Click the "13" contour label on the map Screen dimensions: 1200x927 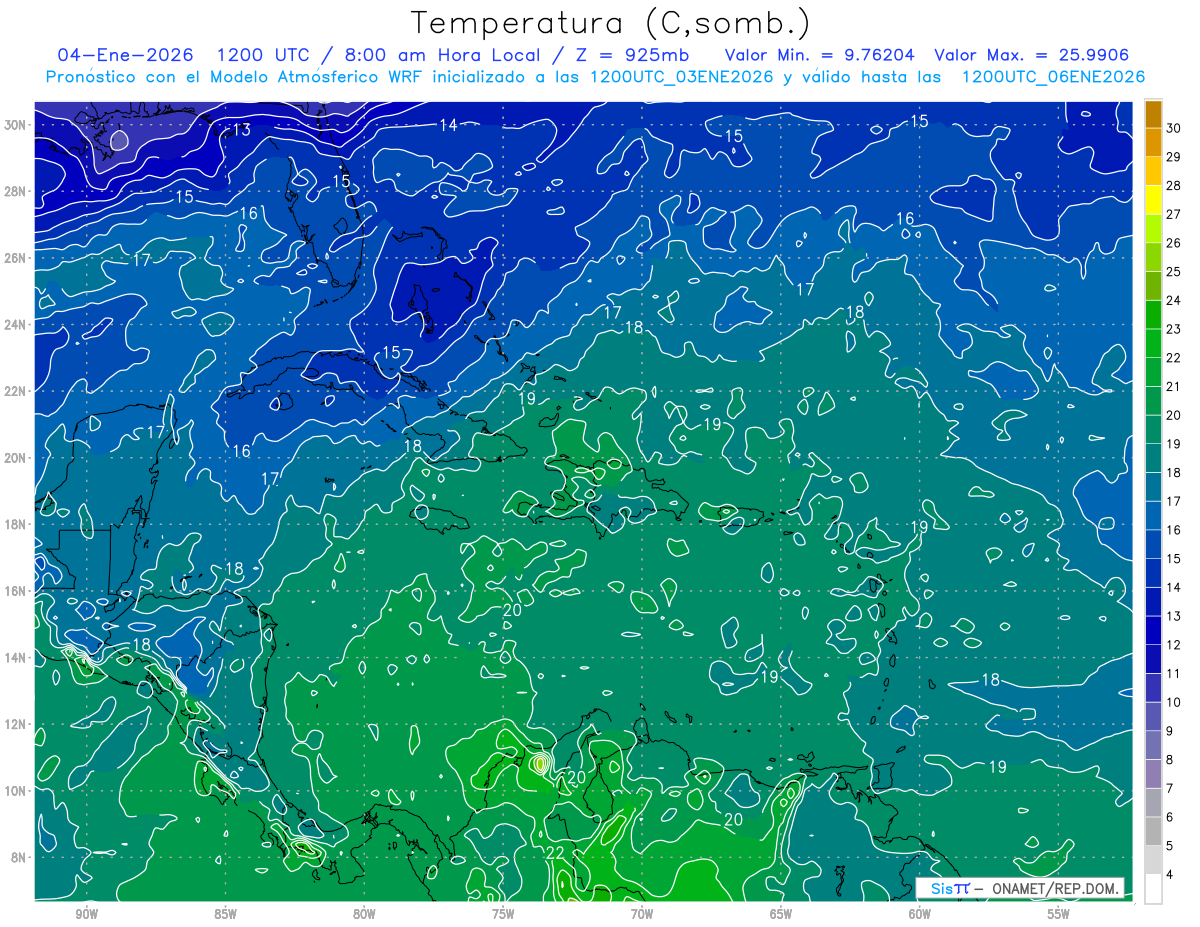241,130
